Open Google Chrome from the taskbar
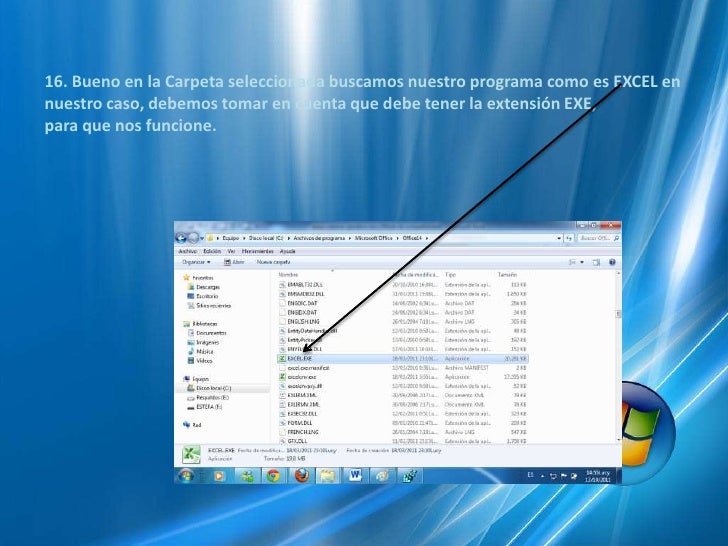728x546 pixels. coord(273,476)
